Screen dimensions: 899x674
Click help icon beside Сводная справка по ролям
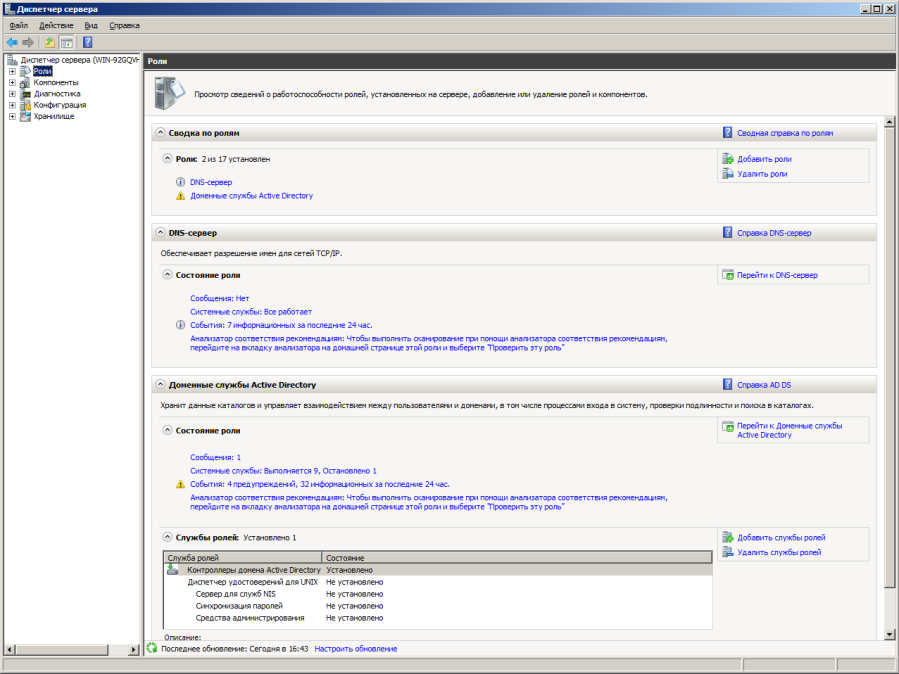coord(728,132)
